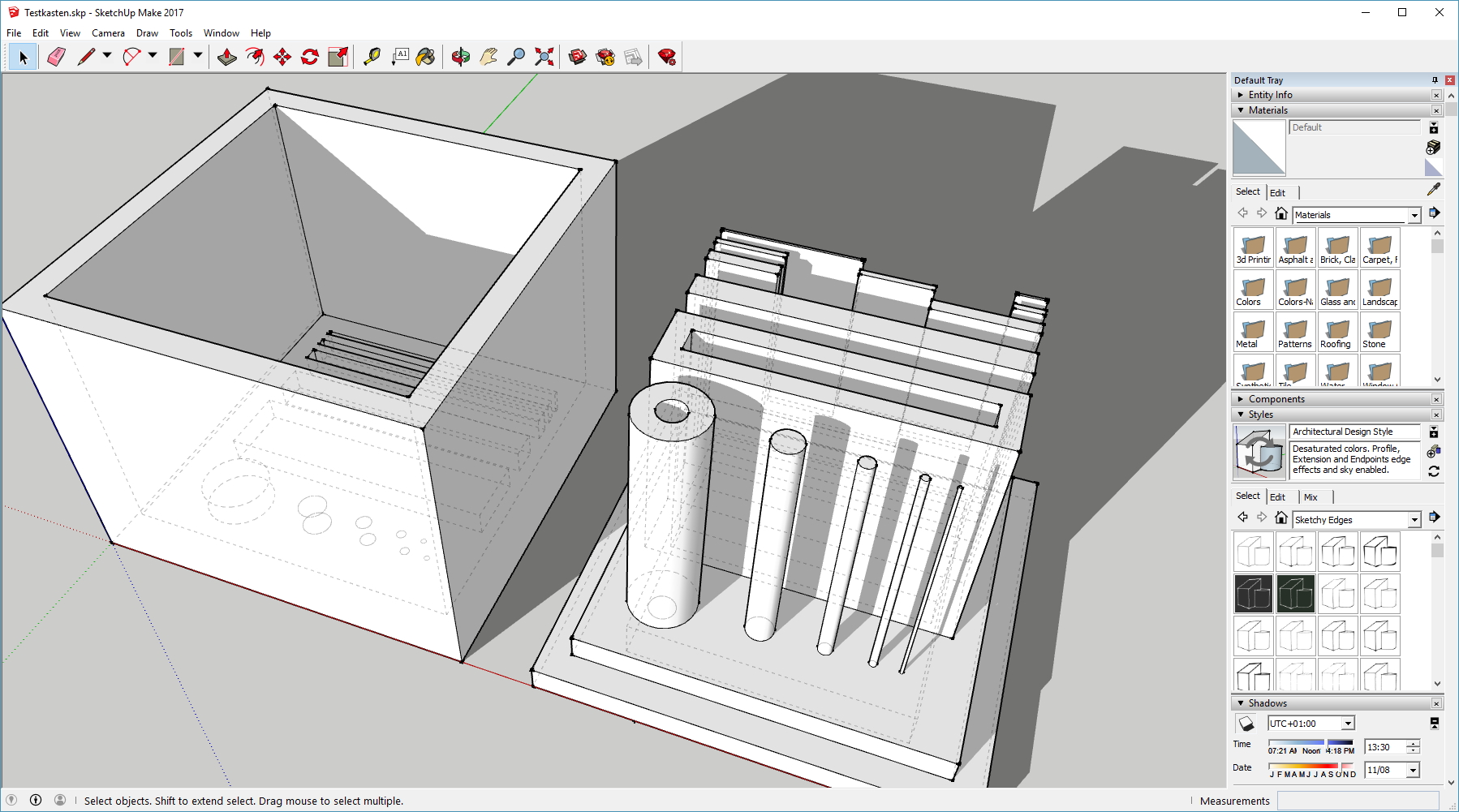
Task: Pick the Rotate tool in toolbar
Action: click(310, 57)
